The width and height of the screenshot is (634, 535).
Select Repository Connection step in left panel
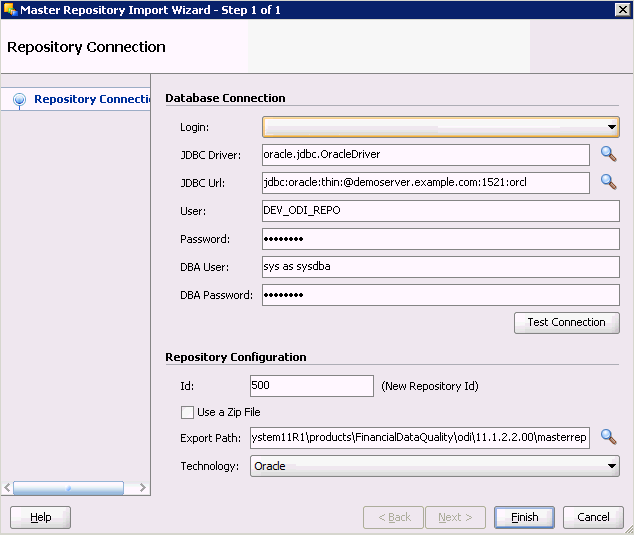coord(92,99)
